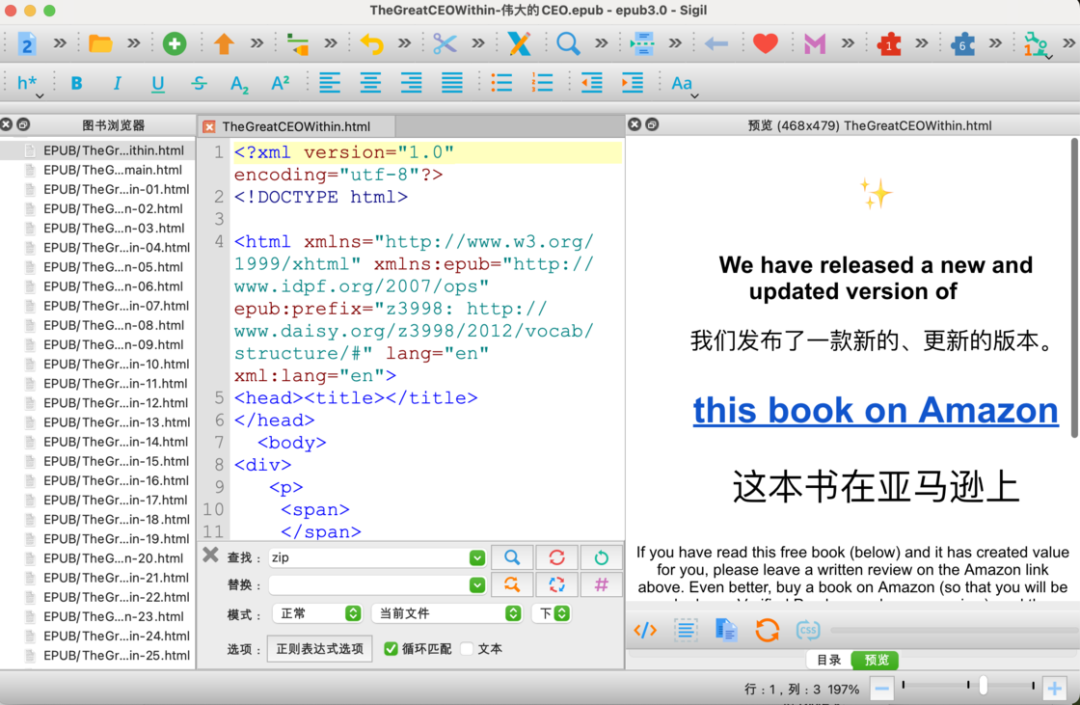
Task: Apply superscript formatting
Action: (280, 83)
